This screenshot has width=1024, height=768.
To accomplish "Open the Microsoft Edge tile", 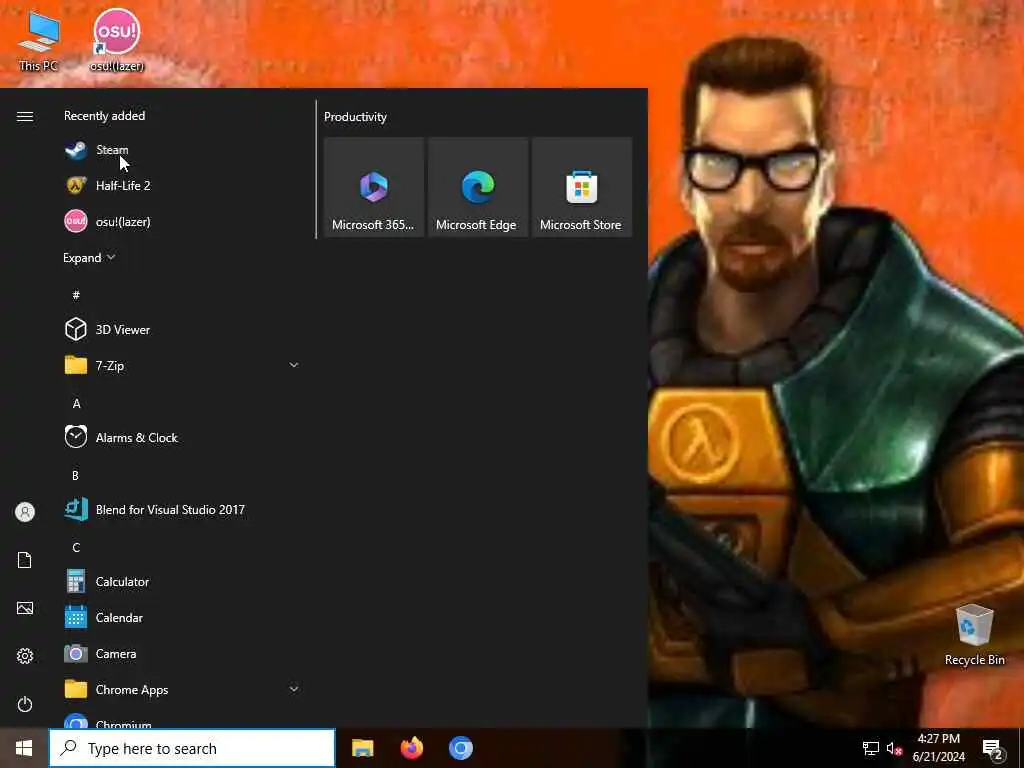I will [477, 187].
